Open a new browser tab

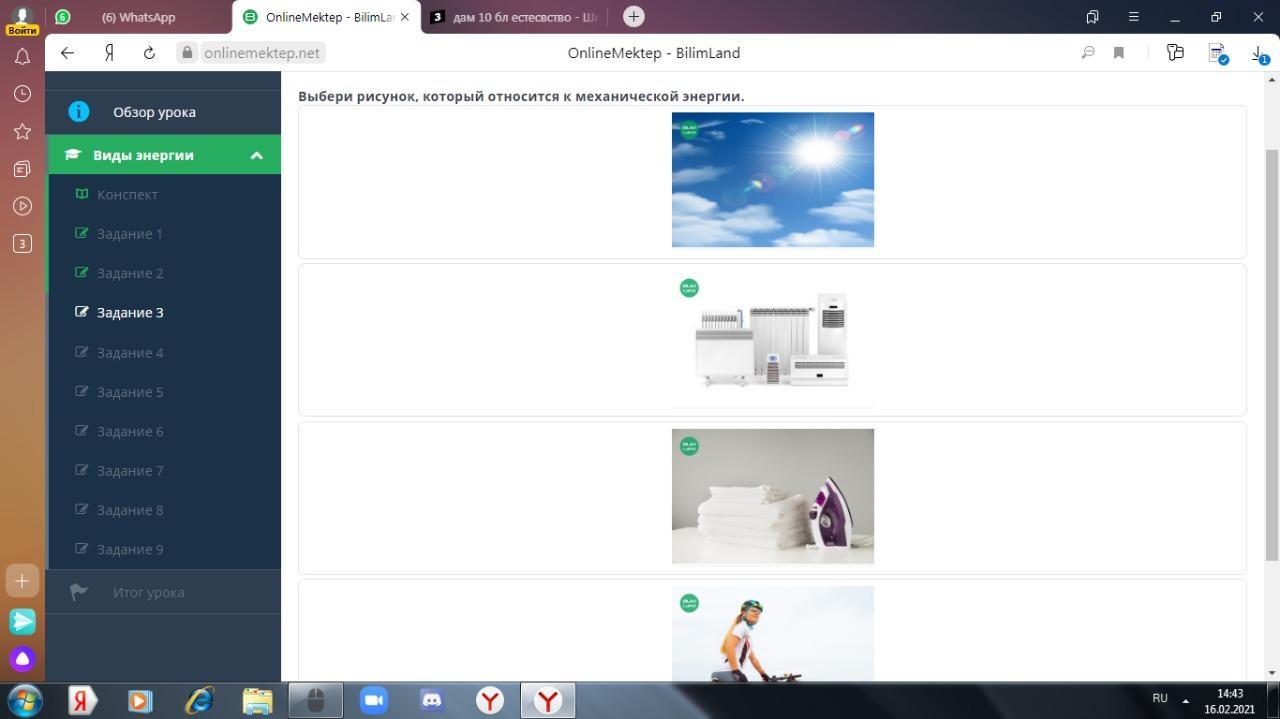(633, 17)
